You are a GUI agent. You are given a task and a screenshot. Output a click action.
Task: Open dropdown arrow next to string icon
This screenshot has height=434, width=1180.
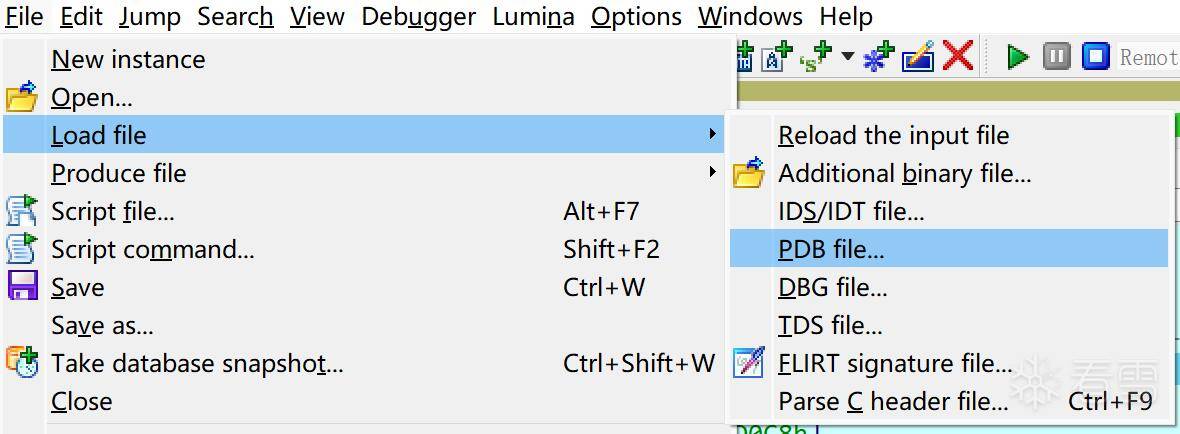point(847,57)
